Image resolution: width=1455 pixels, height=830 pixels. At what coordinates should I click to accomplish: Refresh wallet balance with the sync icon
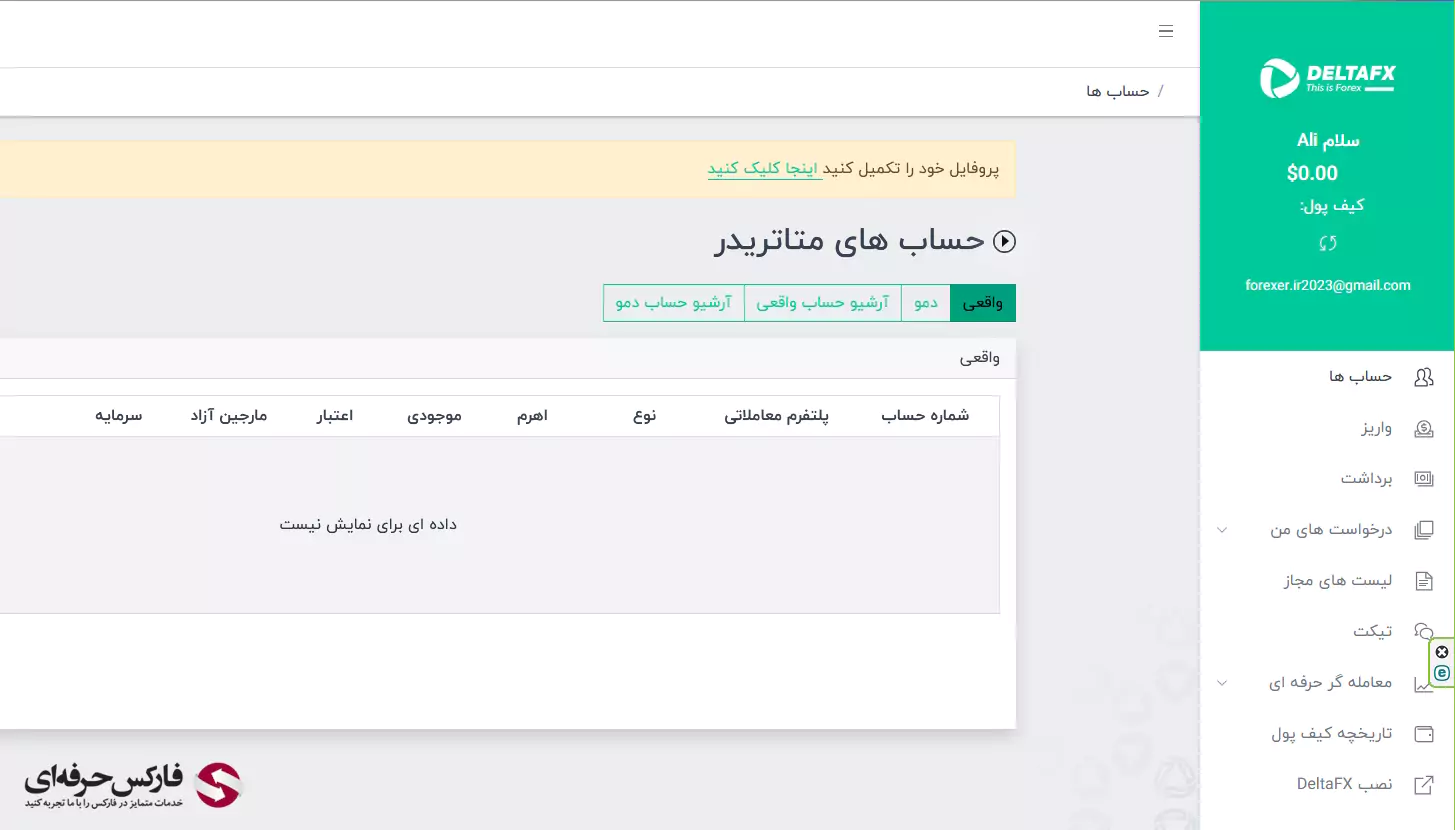tap(1327, 243)
